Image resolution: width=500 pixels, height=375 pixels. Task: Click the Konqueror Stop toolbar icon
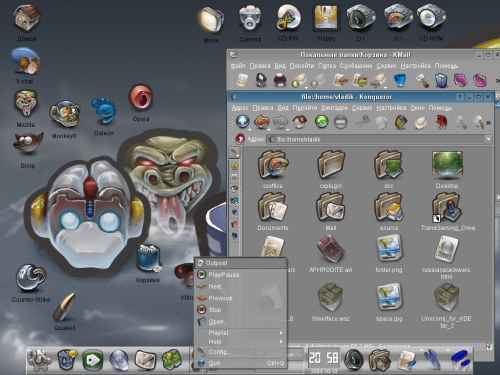[x=340, y=122]
